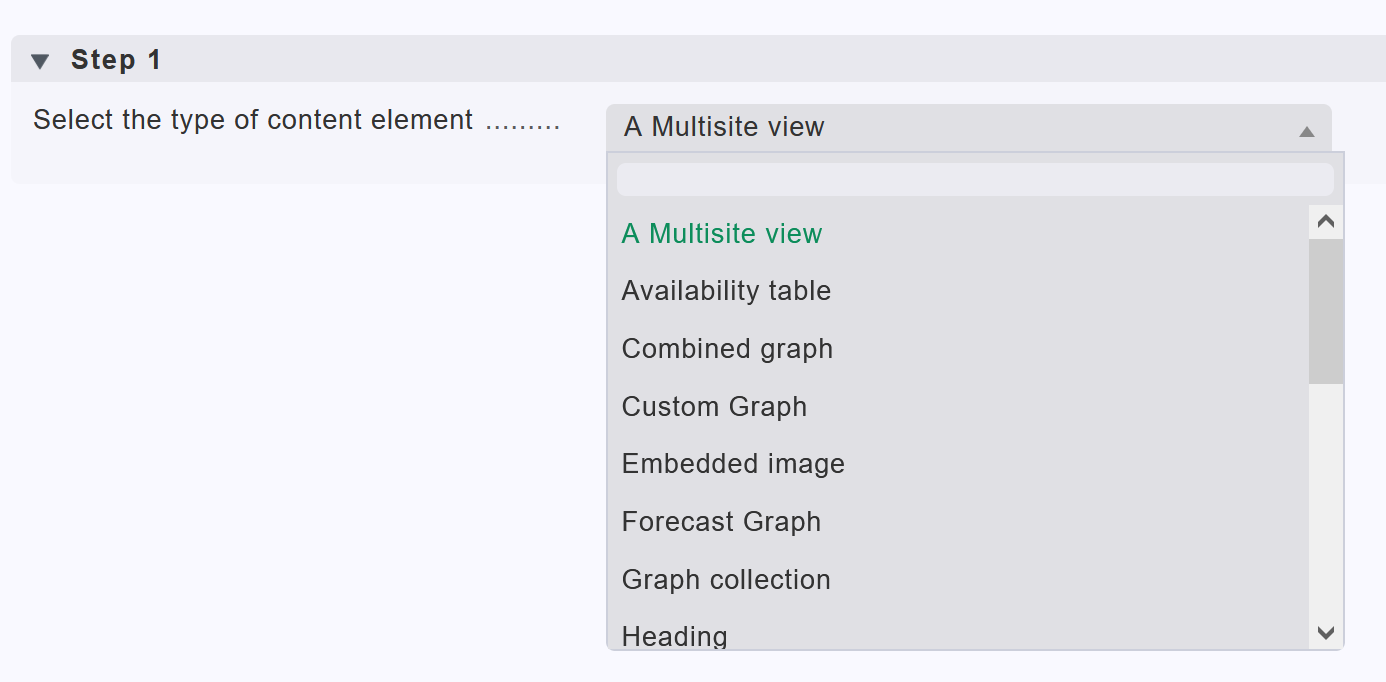Screen dimensions: 1386x682
Task: Click the dropdown arrow of the content element selector
Action: tap(1306, 131)
